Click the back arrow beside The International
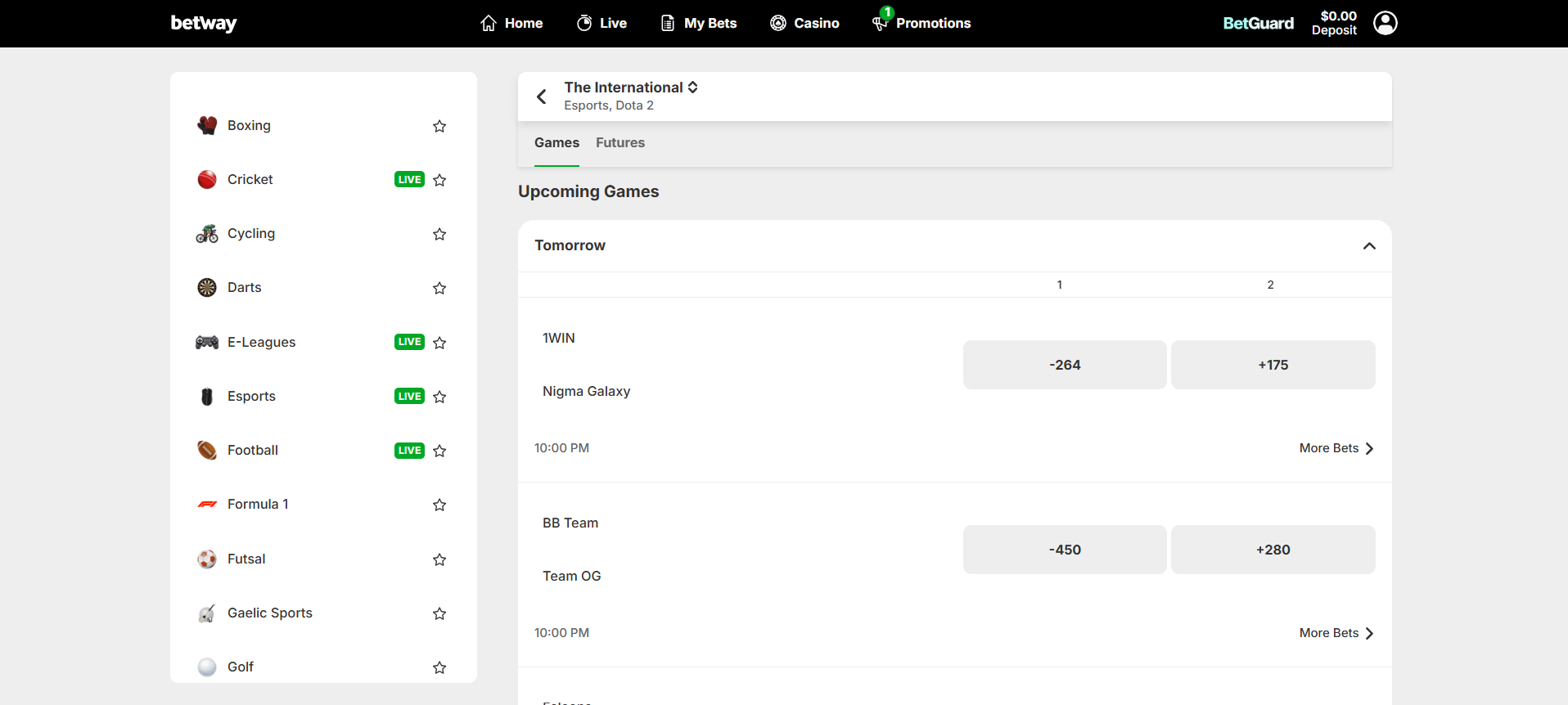Image resolution: width=1568 pixels, height=705 pixels. [x=541, y=97]
